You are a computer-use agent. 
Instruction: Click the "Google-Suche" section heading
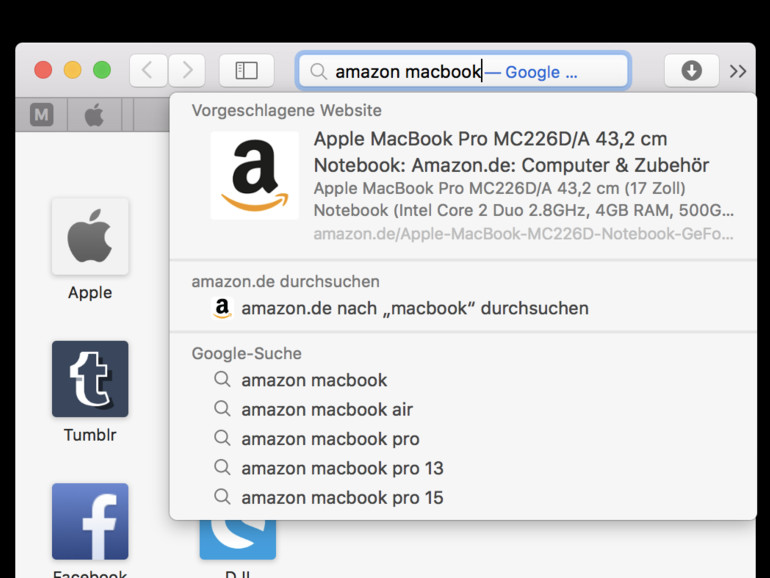247,354
